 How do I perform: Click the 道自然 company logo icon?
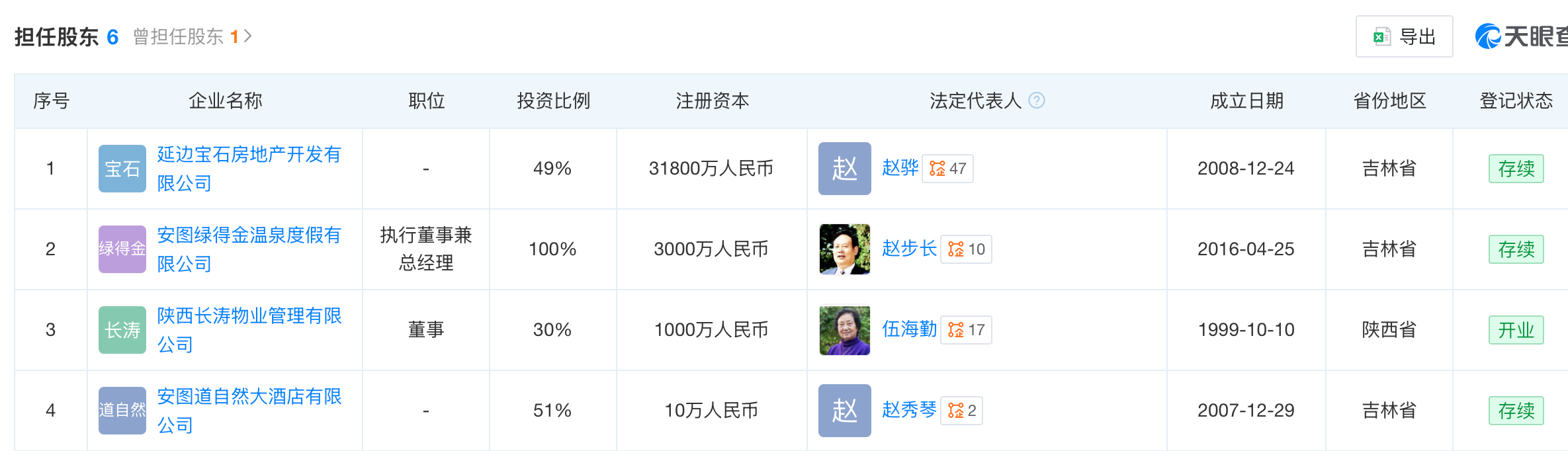pos(122,411)
